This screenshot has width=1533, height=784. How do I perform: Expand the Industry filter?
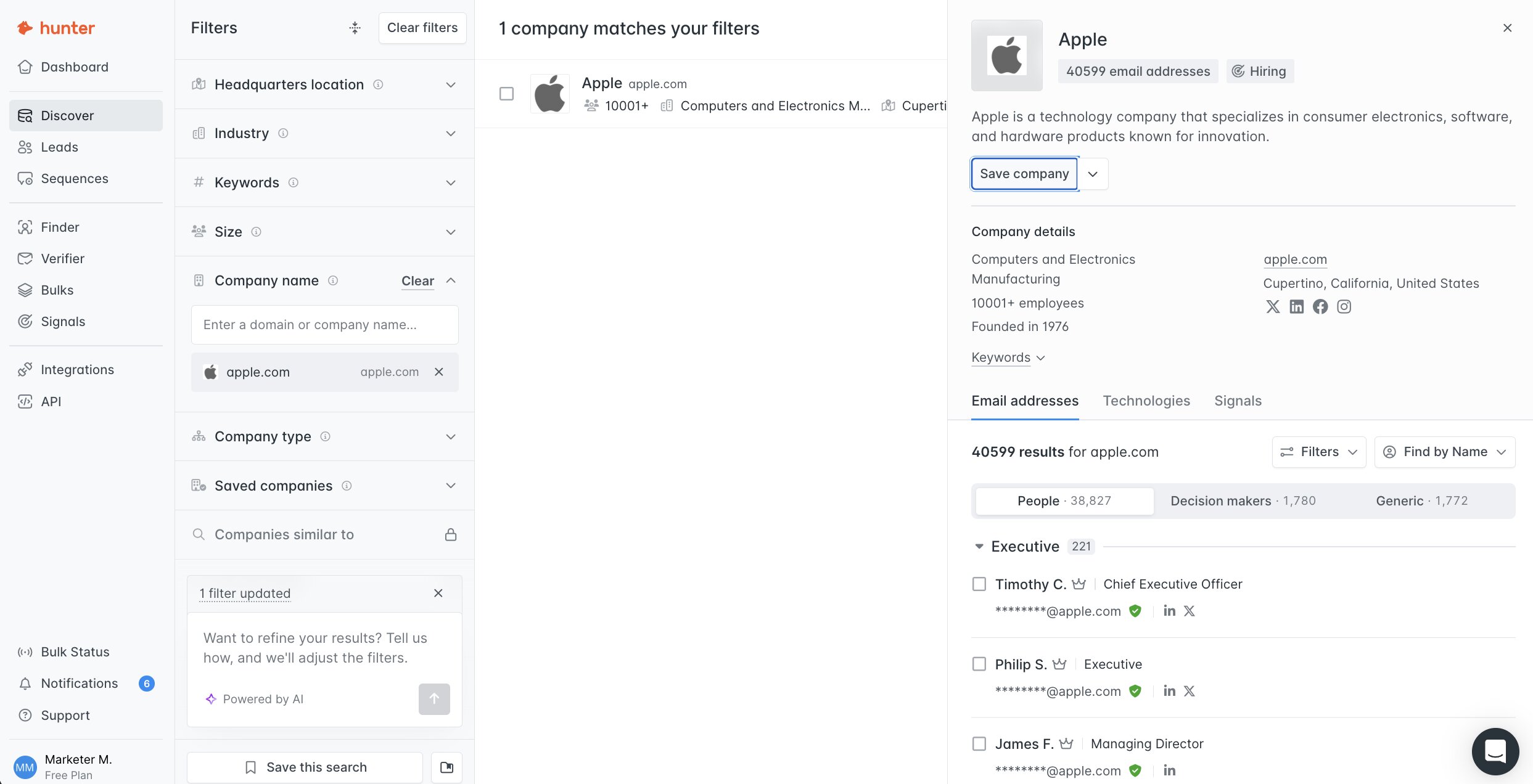coord(451,133)
